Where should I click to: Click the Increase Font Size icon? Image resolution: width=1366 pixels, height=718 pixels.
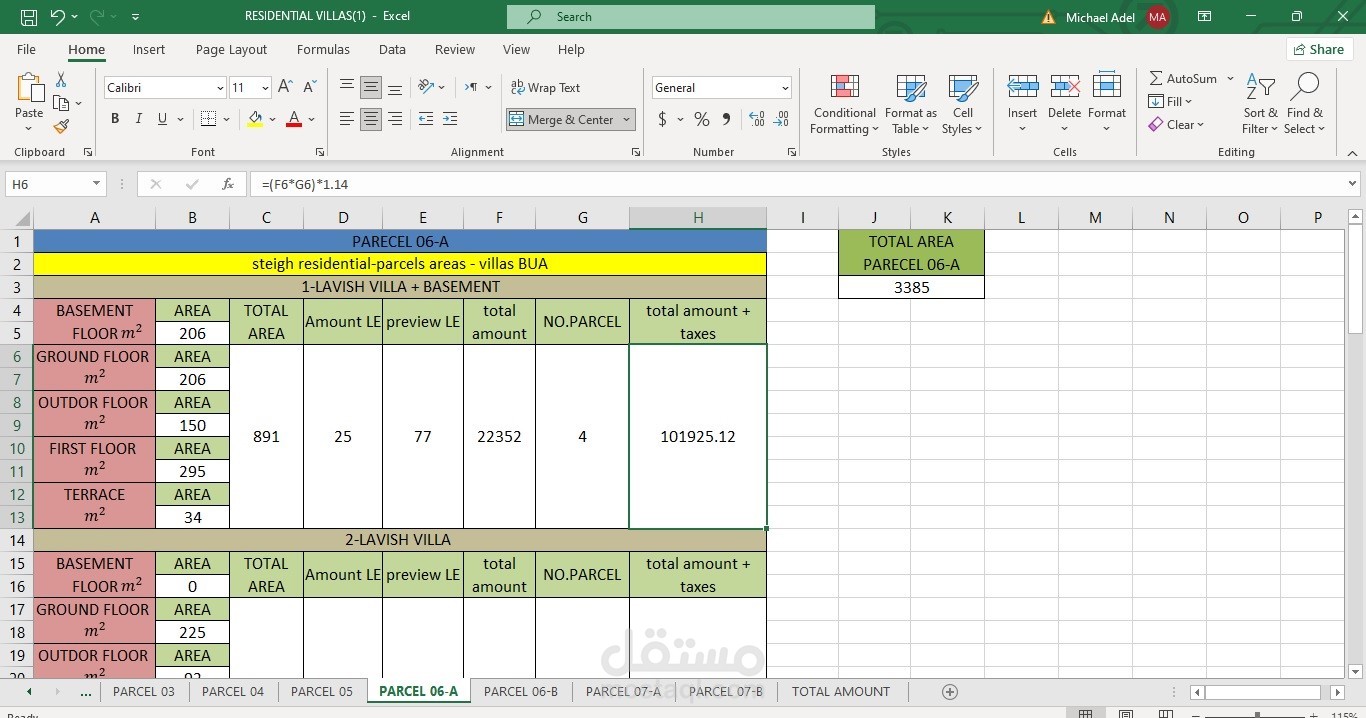pyautogui.click(x=285, y=88)
